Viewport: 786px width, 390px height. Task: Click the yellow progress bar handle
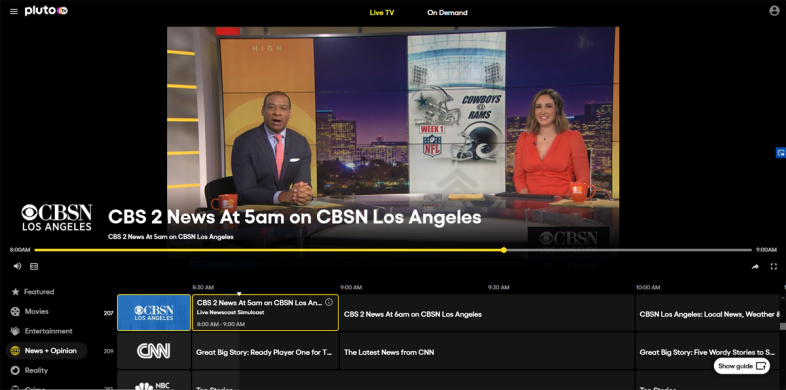click(503, 250)
